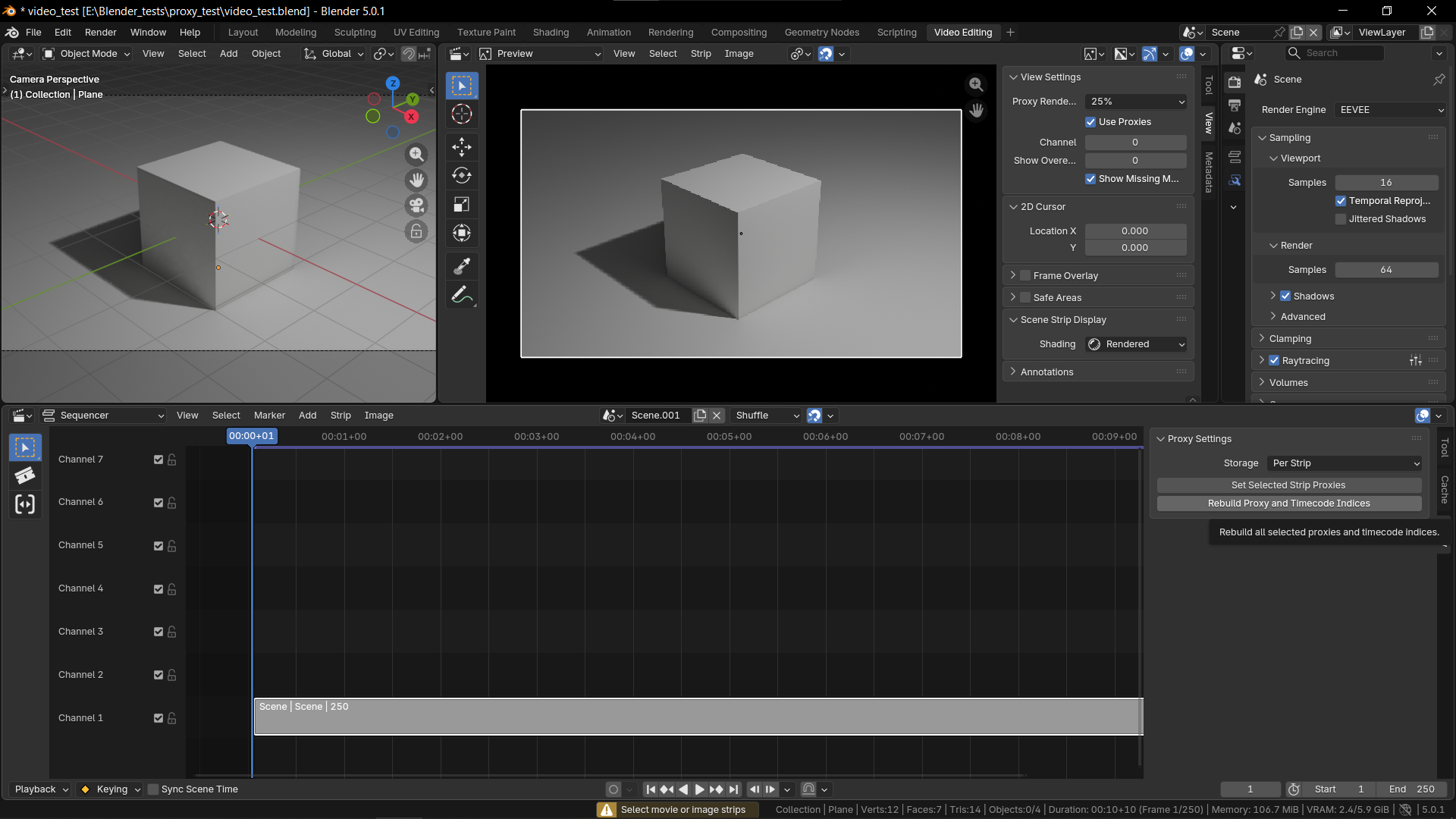Select the Move tool in preview toolbar
The height and width of the screenshot is (819, 1456).
coord(462,147)
